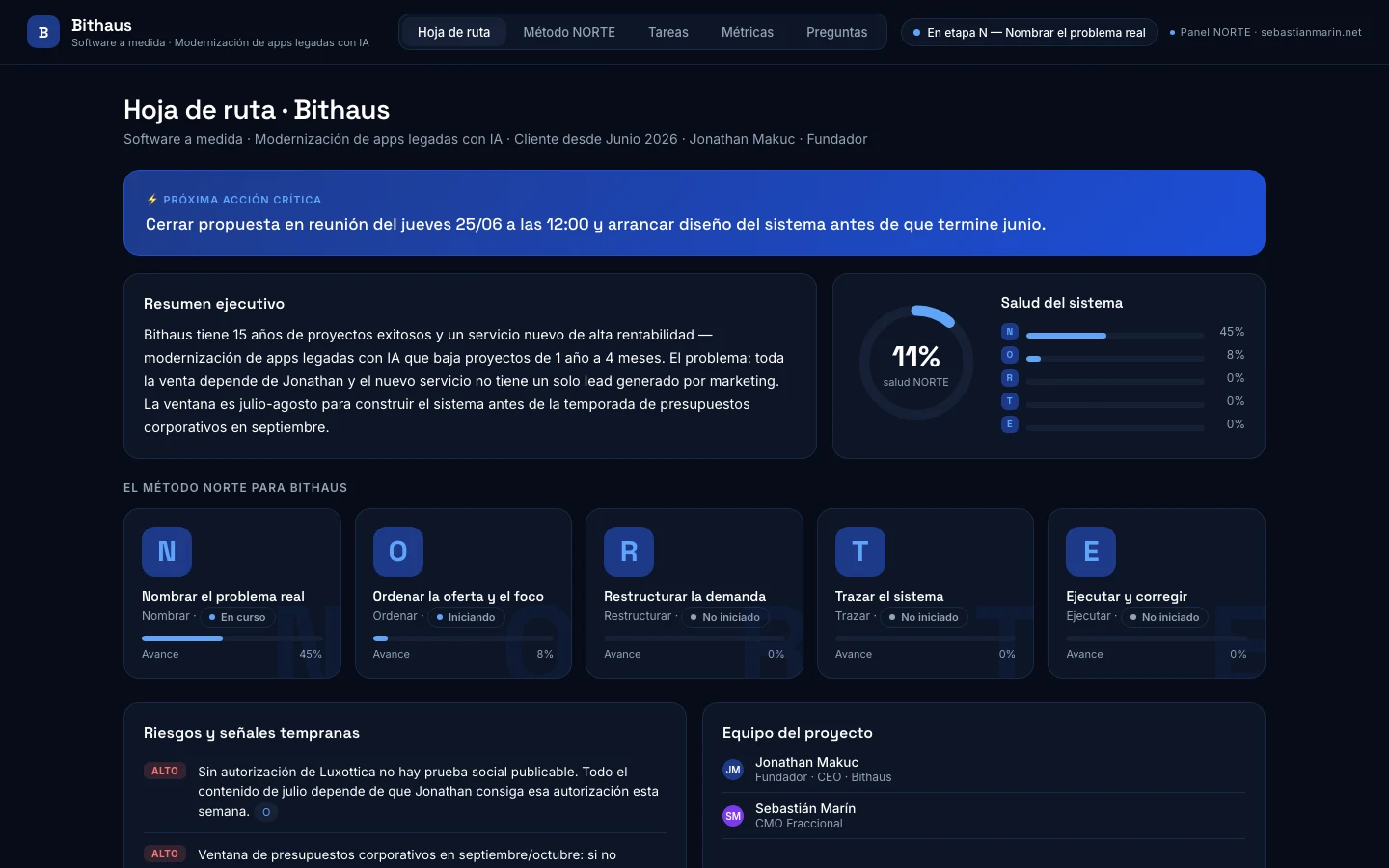1389x868 pixels.
Task: Click the 'Salud del sistema' heading
Action: (1061, 303)
